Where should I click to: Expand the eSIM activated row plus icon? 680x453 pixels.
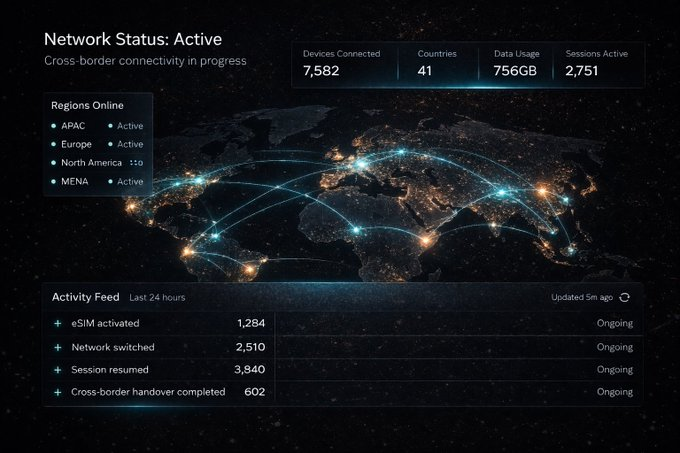(x=58, y=323)
